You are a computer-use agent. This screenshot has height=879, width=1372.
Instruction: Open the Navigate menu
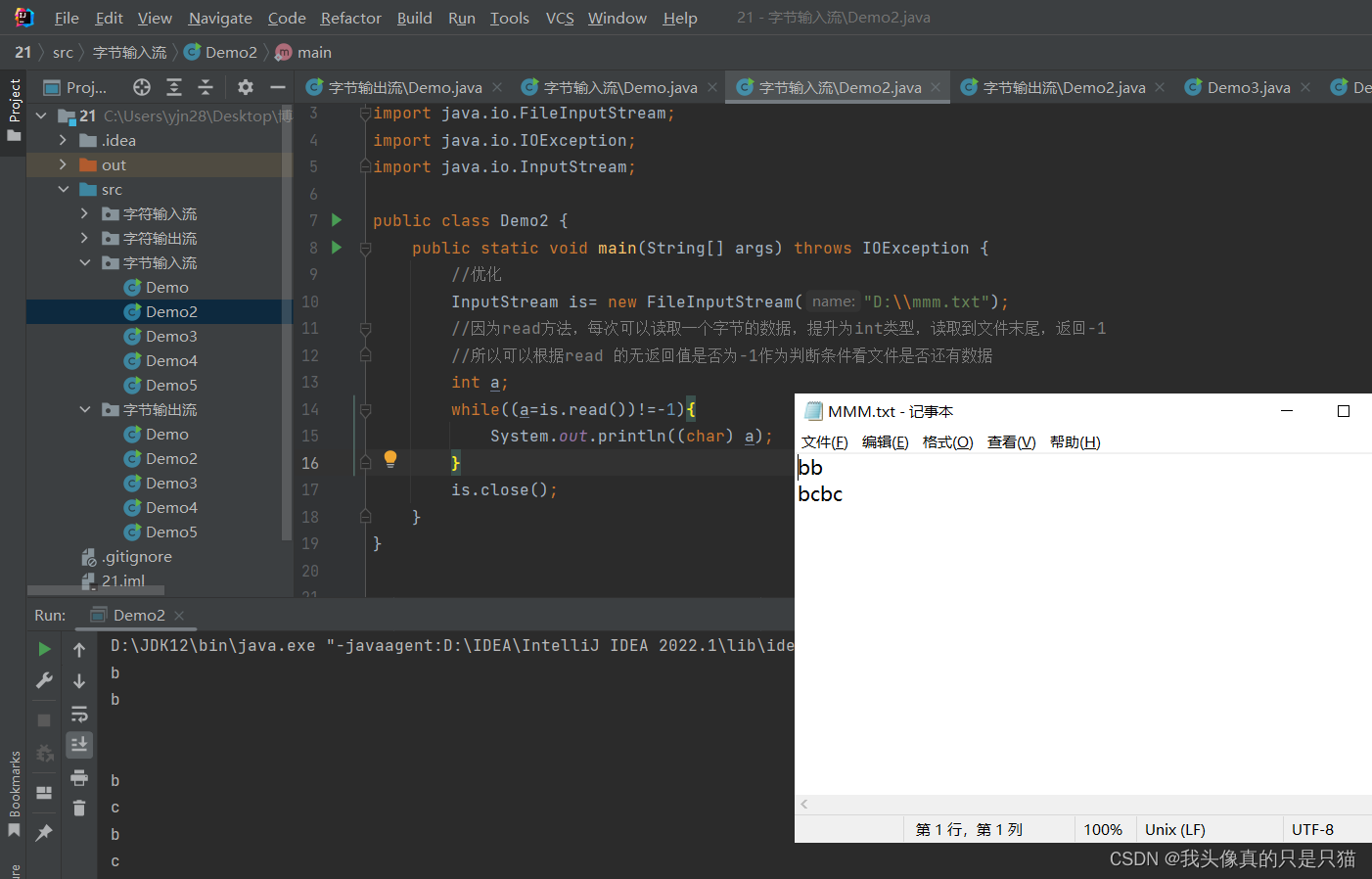[x=220, y=18]
